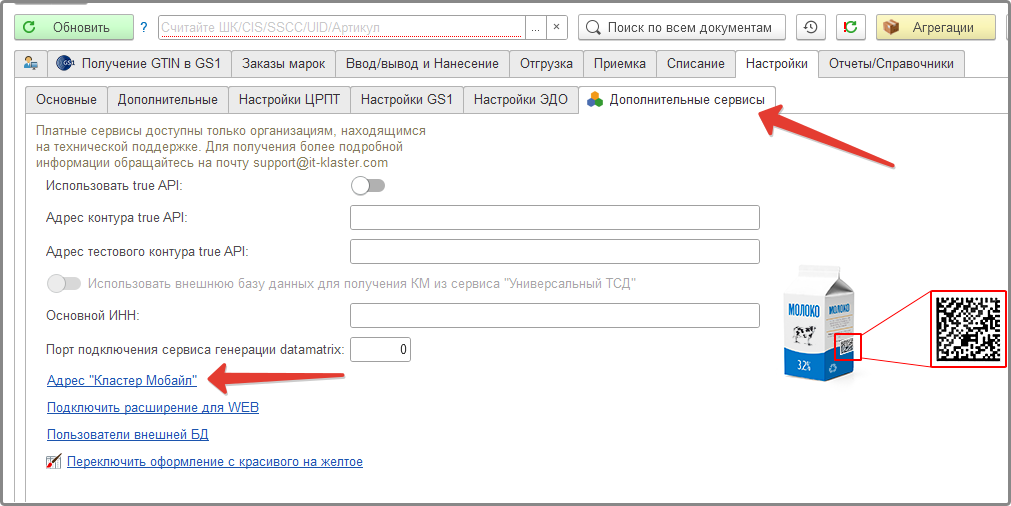
Task: Click the enlarged datamatrix code image
Action: (968, 329)
